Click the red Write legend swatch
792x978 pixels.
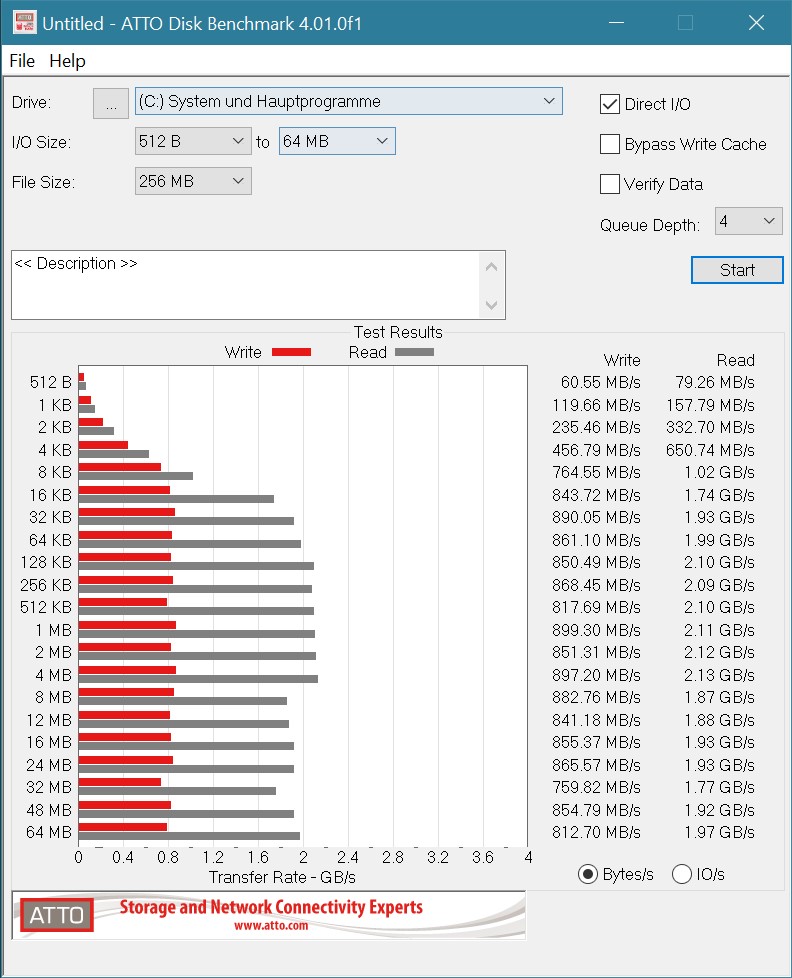(291, 352)
